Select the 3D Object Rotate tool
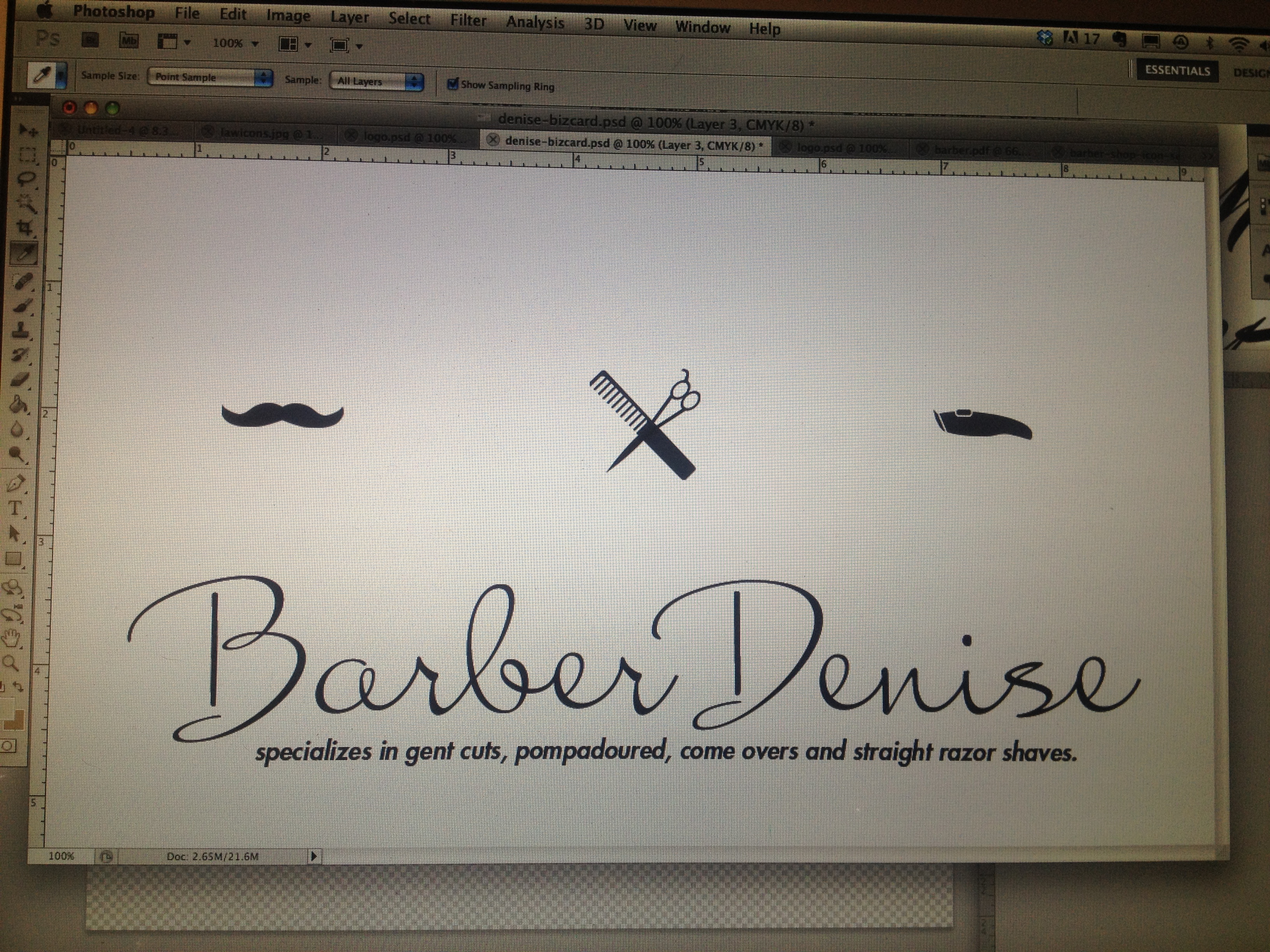1270x952 pixels. point(12,588)
